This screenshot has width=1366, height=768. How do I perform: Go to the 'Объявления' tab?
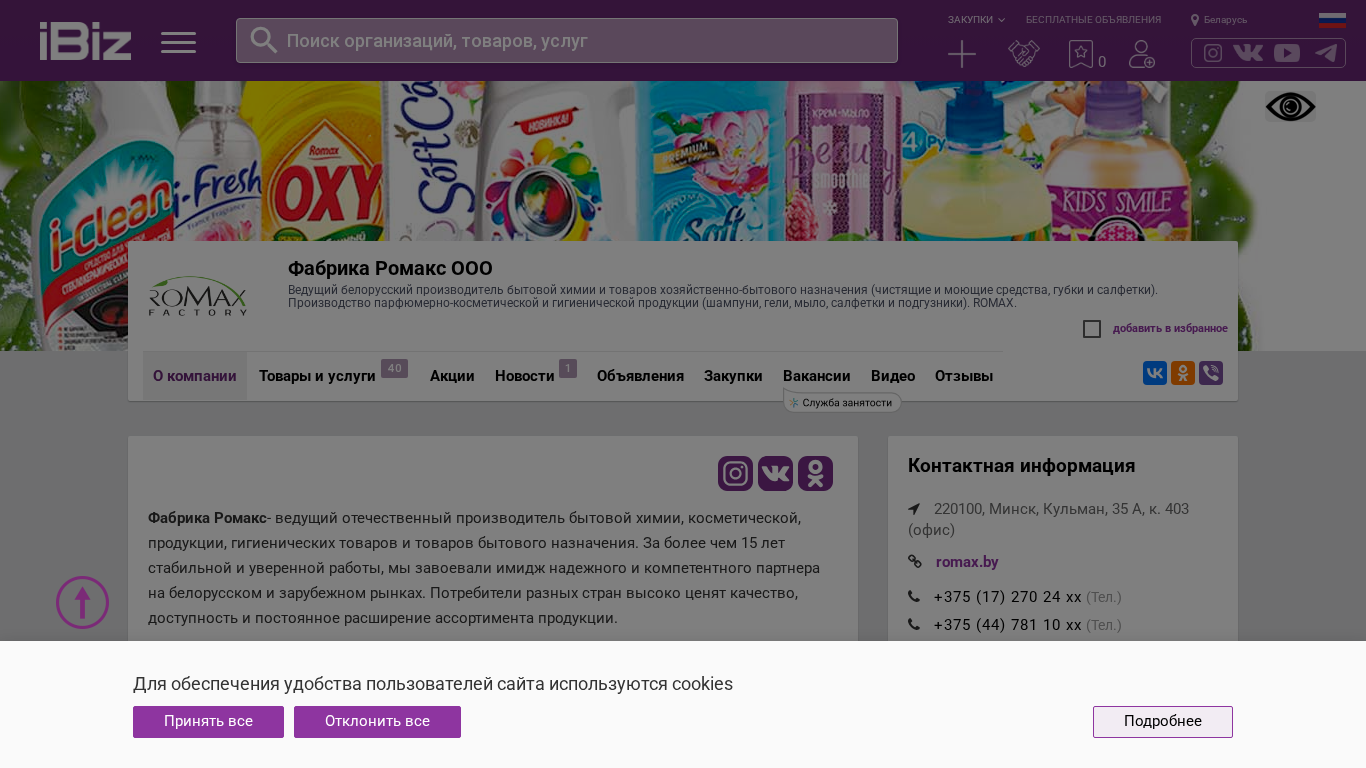pyautogui.click(x=640, y=376)
